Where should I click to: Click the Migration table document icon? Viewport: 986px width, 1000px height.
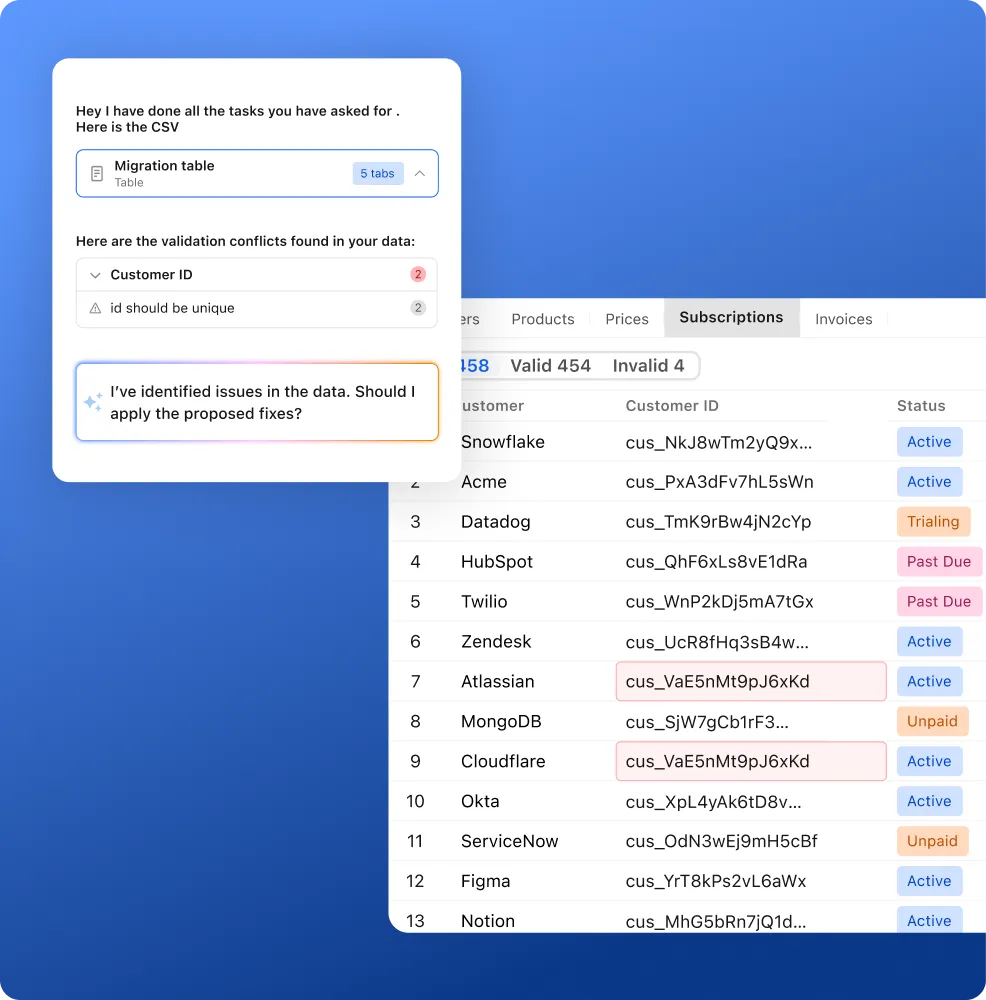96,173
